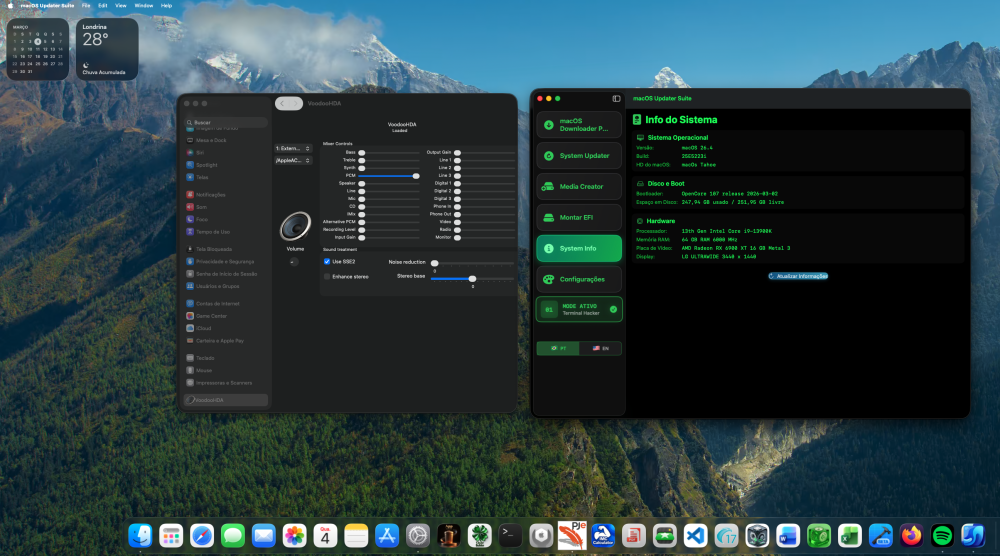Click the Bass slider knob
This screenshot has width=1000, height=556.
coord(362,152)
